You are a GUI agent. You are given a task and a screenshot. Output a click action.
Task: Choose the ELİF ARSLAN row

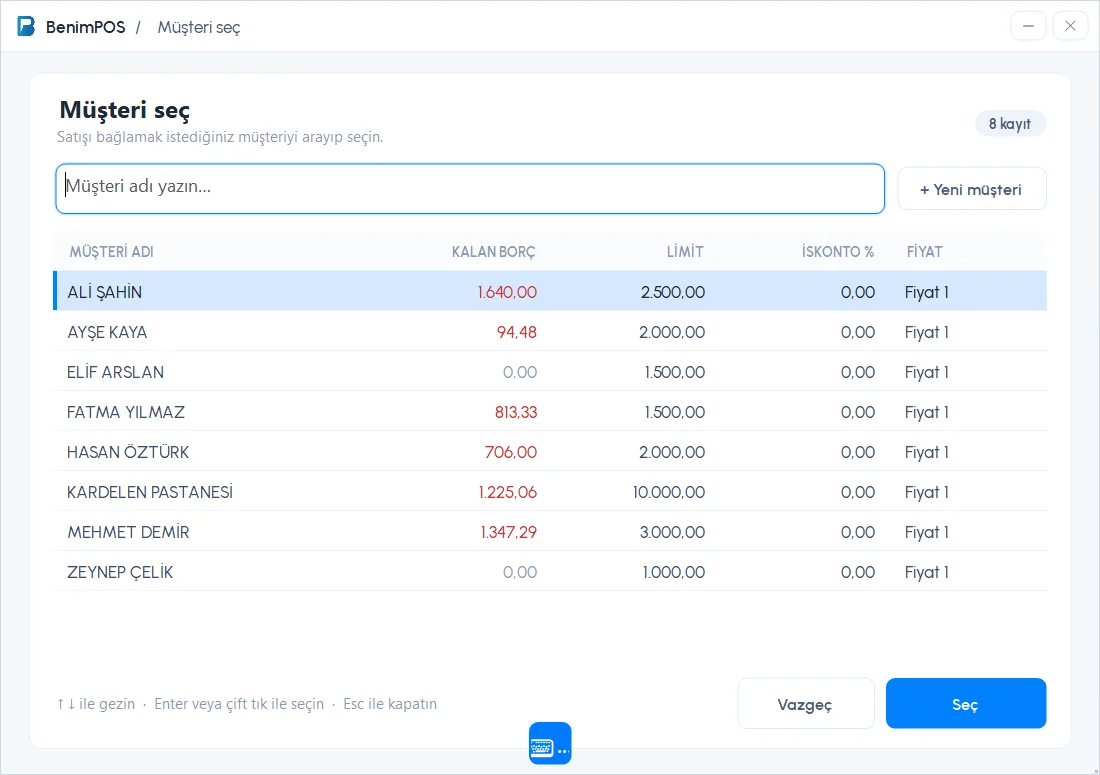pyautogui.click(x=551, y=371)
